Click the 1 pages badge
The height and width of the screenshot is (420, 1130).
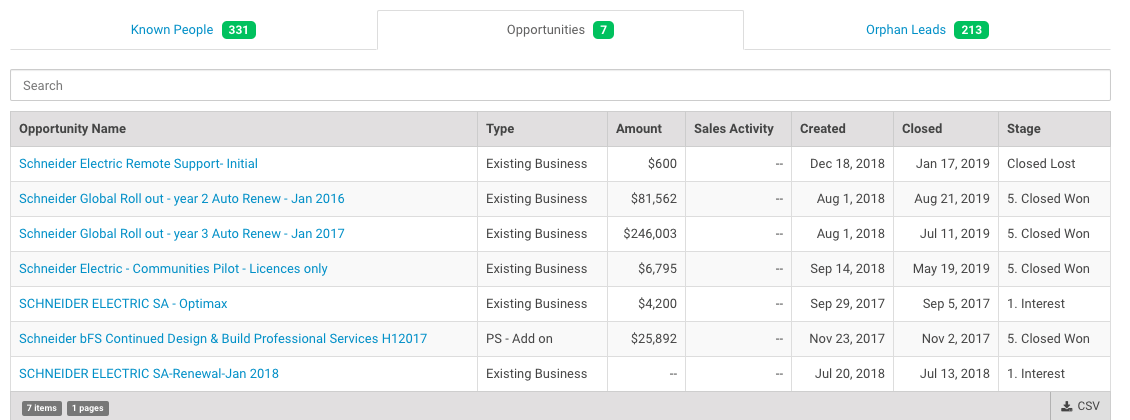click(x=88, y=408)
